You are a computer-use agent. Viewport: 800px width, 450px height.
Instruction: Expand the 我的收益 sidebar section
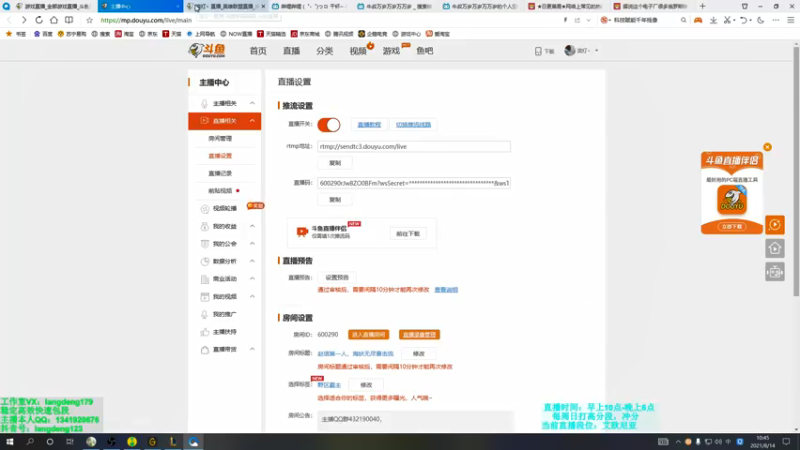pyautogui.click(x=252, y=226)
